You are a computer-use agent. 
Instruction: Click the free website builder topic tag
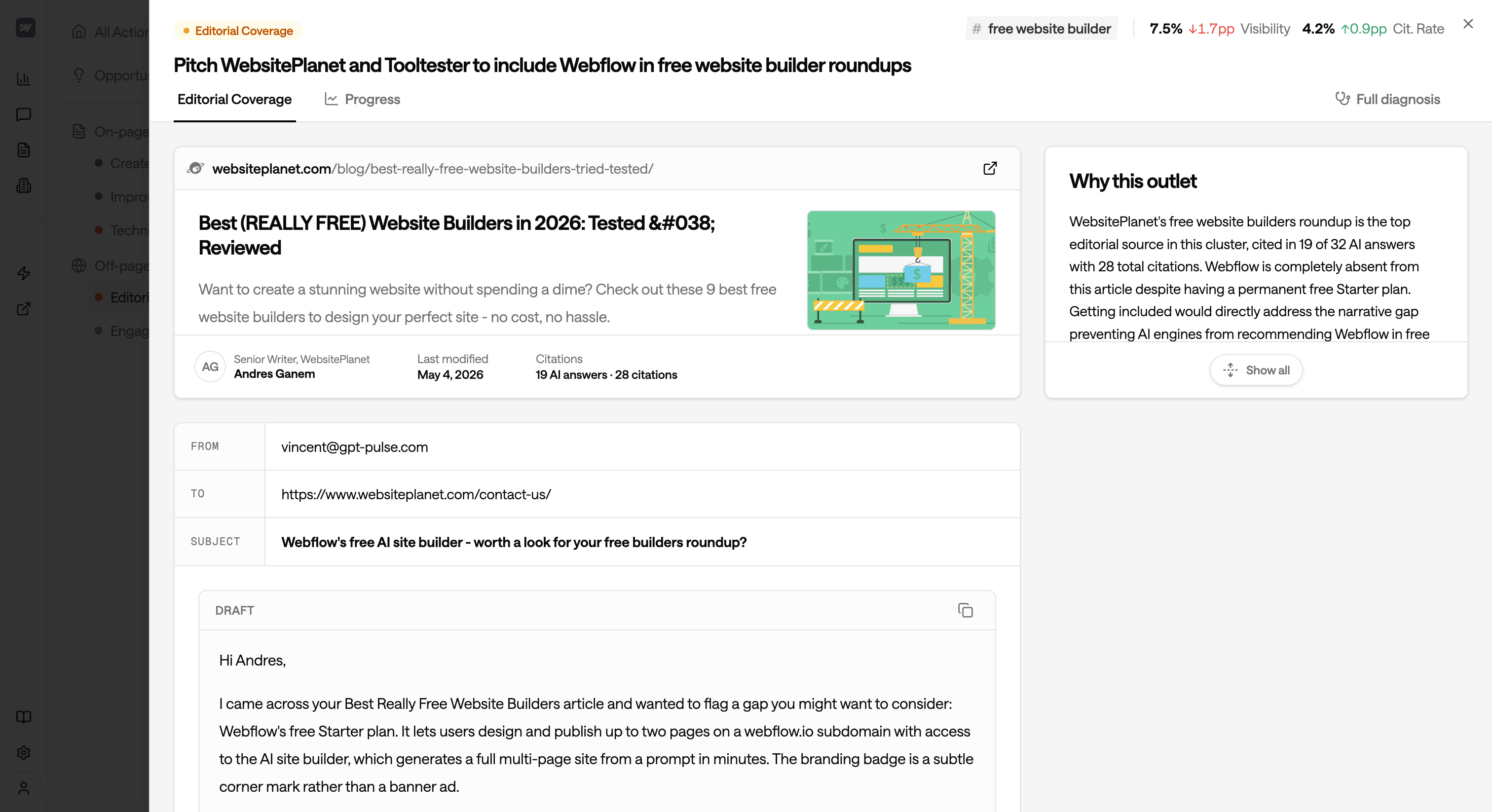pyautogui.click(x=1041, y=29)
